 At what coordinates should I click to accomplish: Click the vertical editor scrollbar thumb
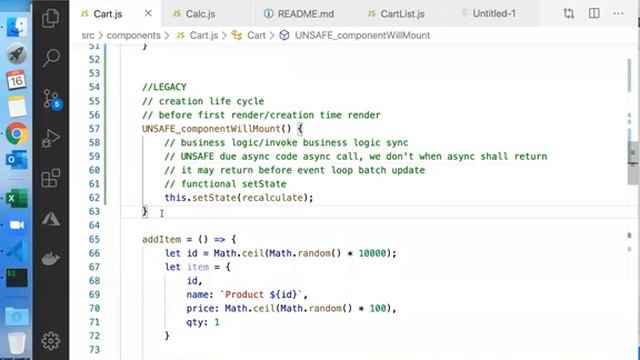tap(633, 163)
